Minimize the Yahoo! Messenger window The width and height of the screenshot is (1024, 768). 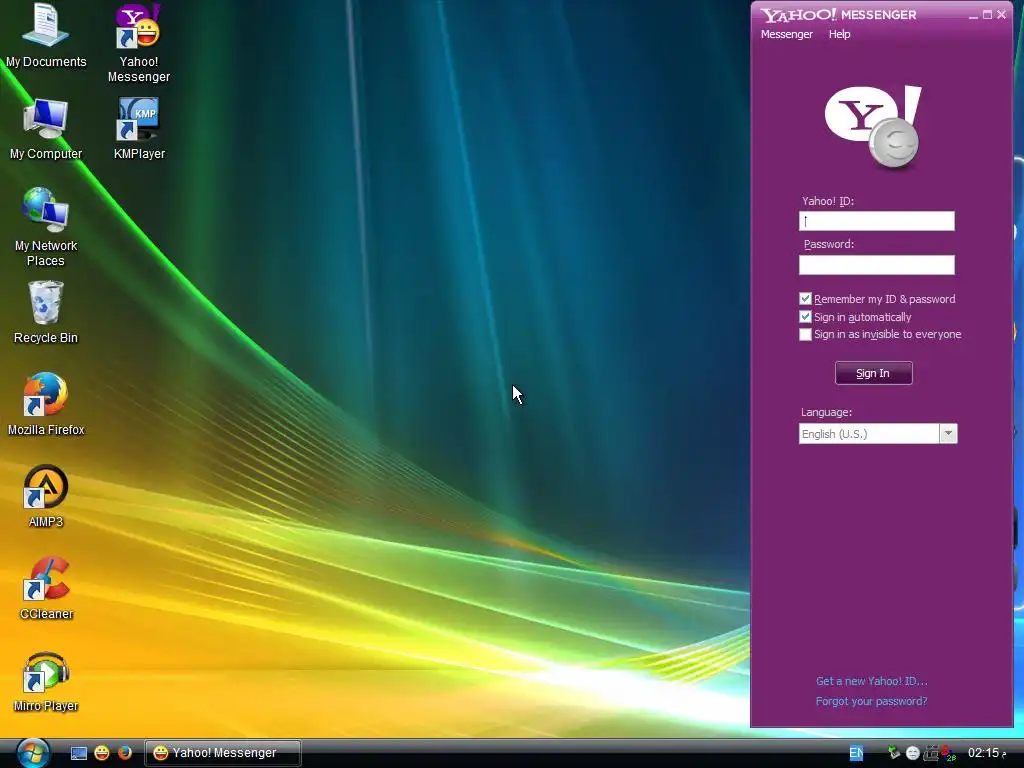pyautogui.click(x=973, y=15)
